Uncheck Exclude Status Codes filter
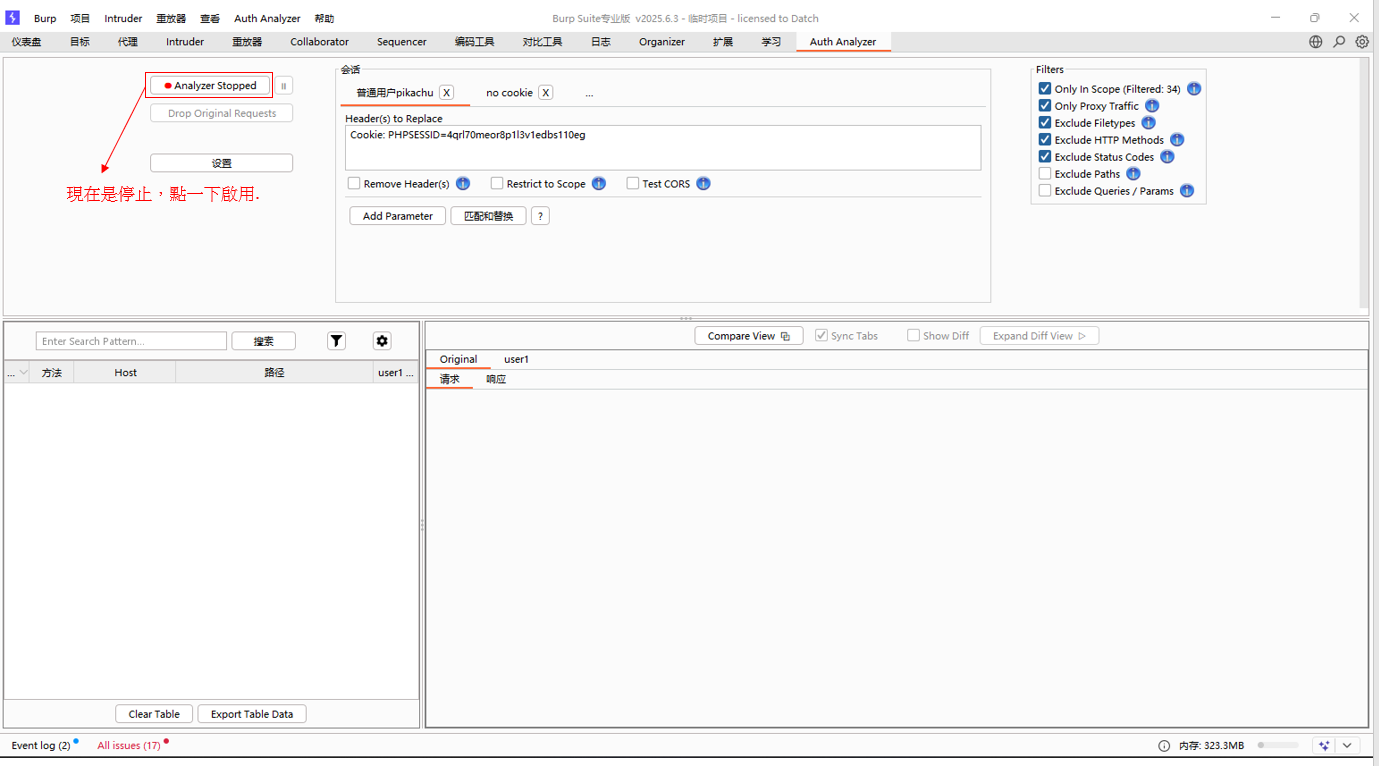Viewport: 1379px width, 766px height. 1045,157
